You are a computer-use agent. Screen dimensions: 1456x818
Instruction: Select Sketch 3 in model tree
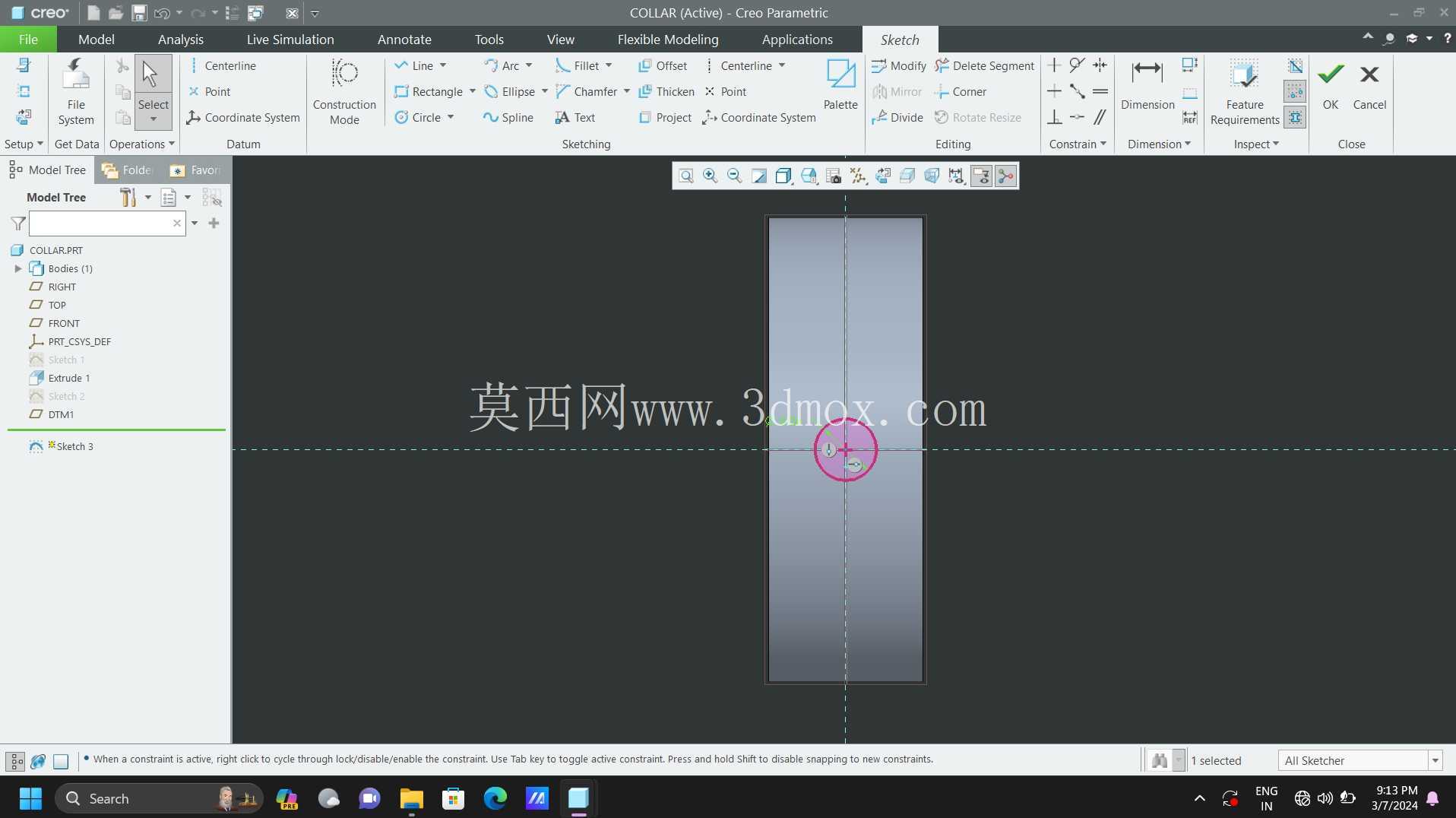click(x=74, y=447)
